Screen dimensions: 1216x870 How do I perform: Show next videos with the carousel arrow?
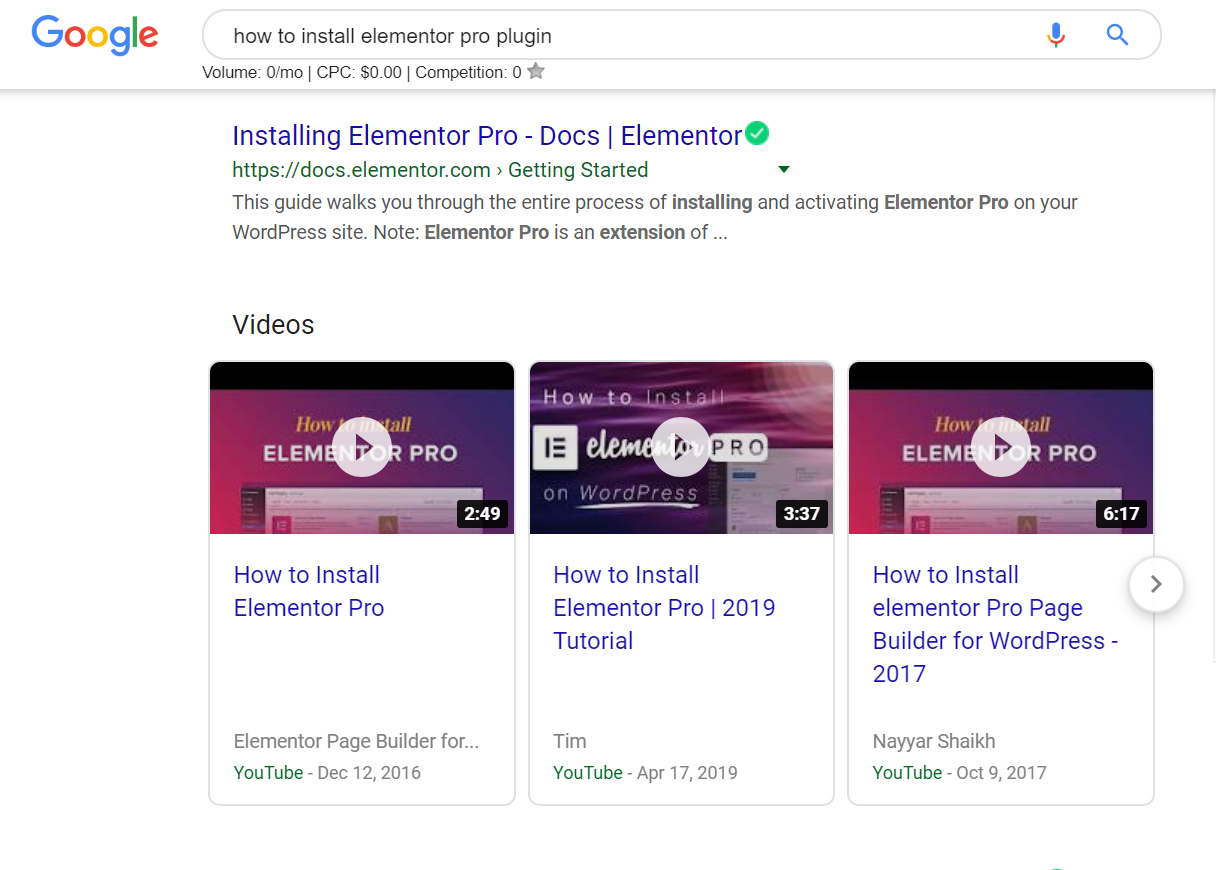[x=1156, y=585]
